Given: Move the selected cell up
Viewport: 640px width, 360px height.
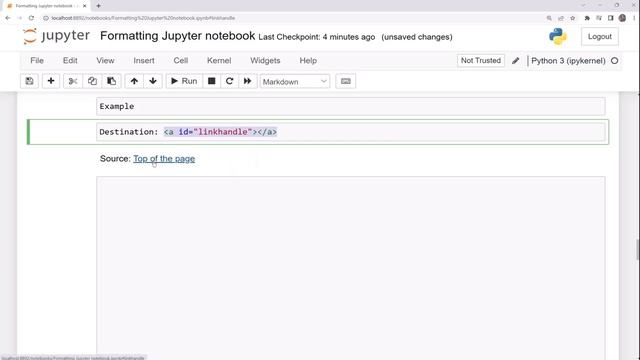Looking at the screenshot, I should point(134,81).
